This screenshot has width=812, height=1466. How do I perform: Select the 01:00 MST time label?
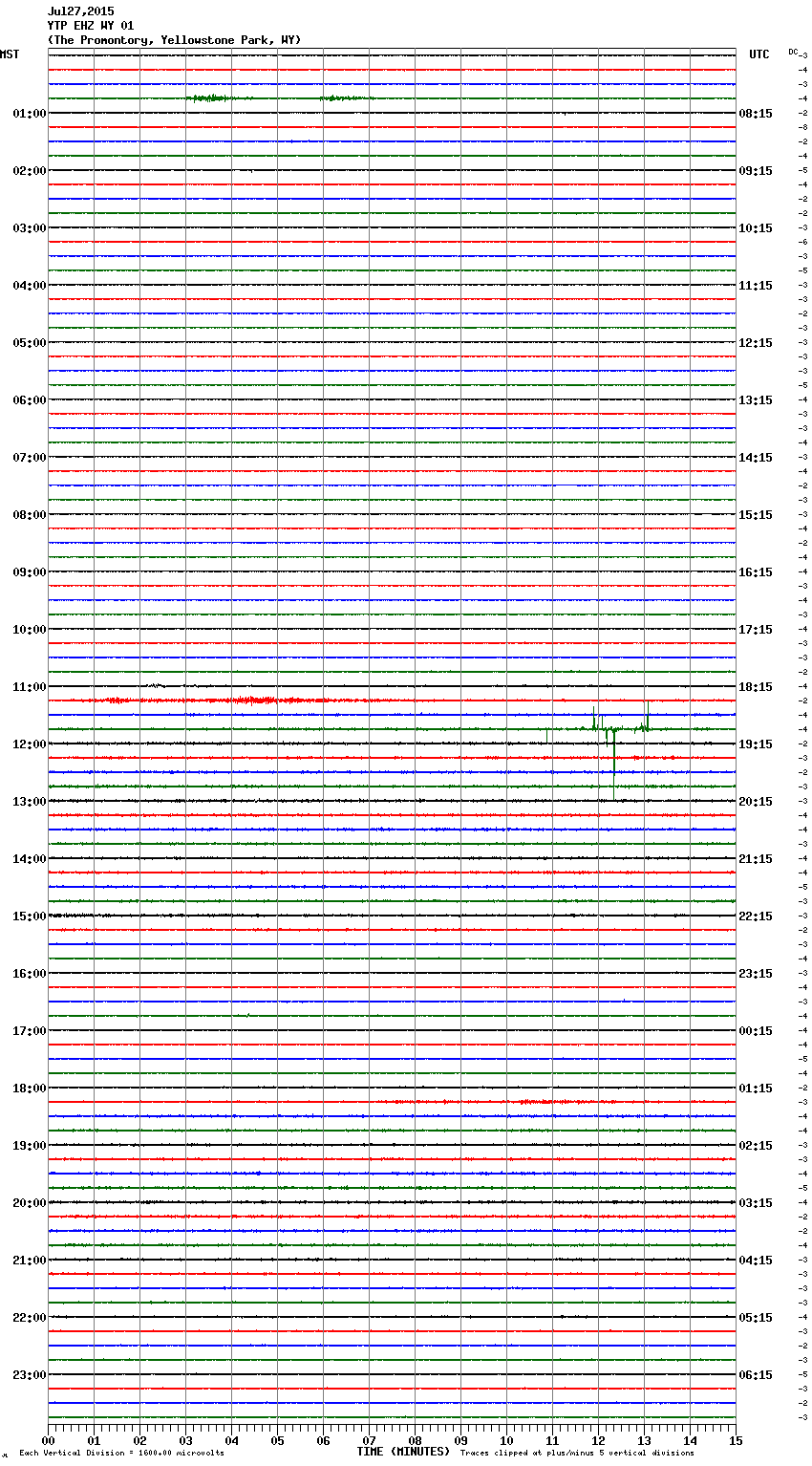tap(30, 114)
